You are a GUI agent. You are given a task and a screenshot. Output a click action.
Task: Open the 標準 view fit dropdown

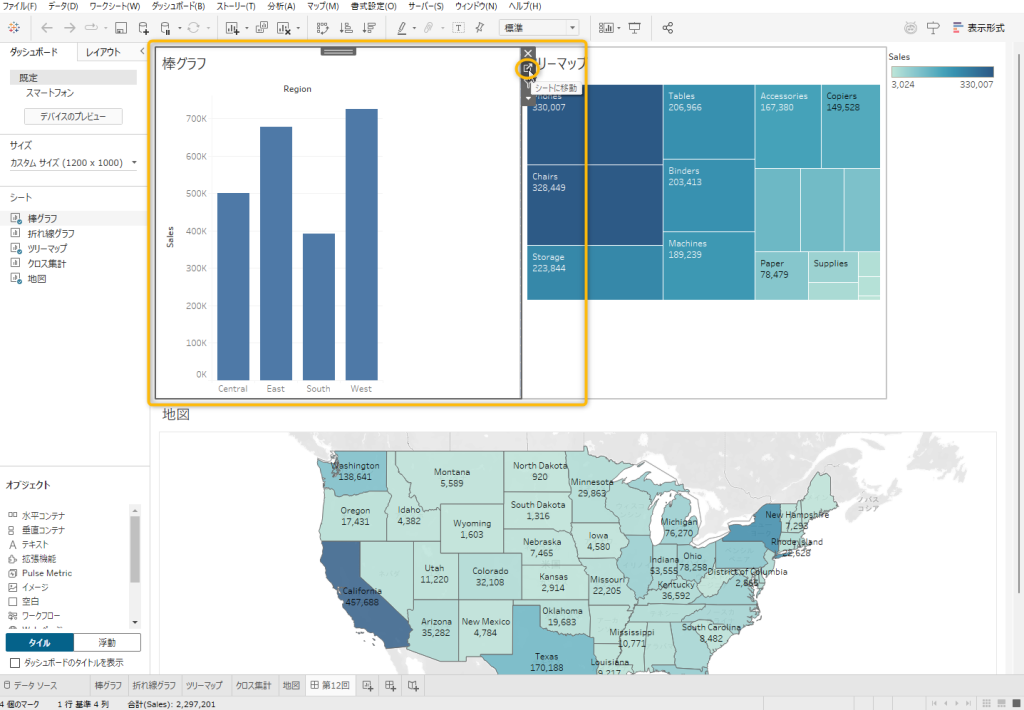pyautogui.click(x=538, y=28)
